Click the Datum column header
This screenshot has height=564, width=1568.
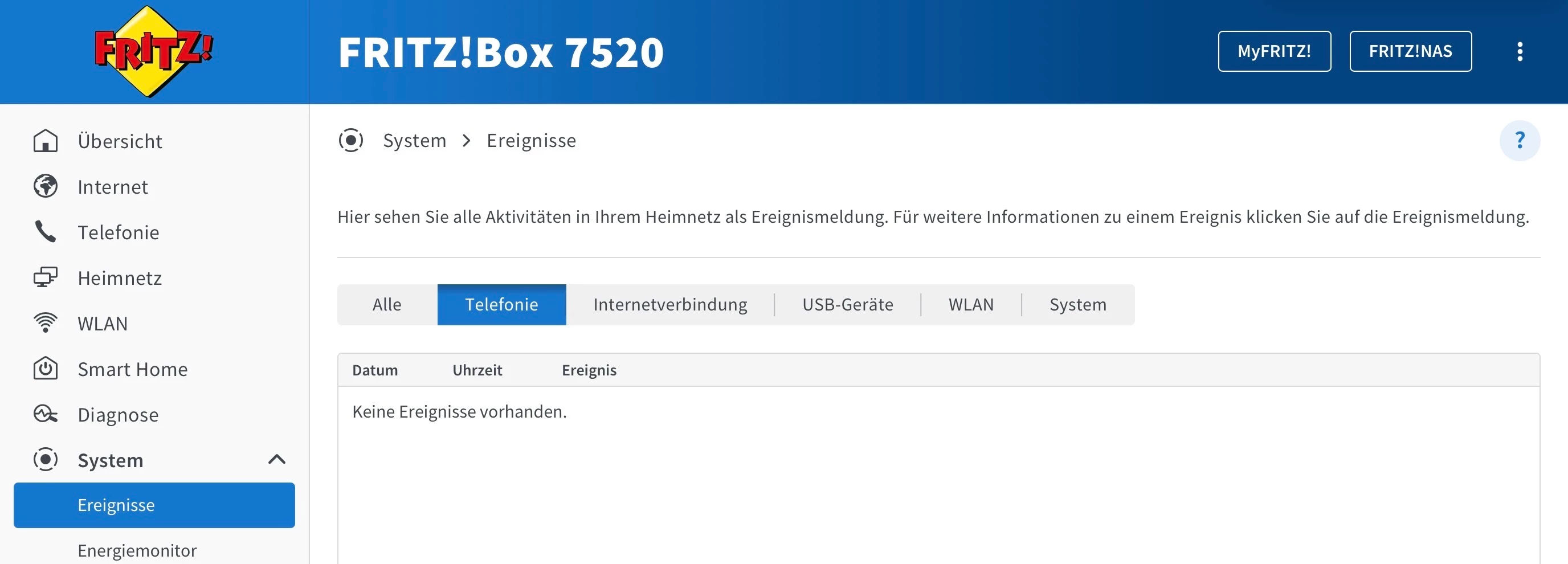(375, 370)
